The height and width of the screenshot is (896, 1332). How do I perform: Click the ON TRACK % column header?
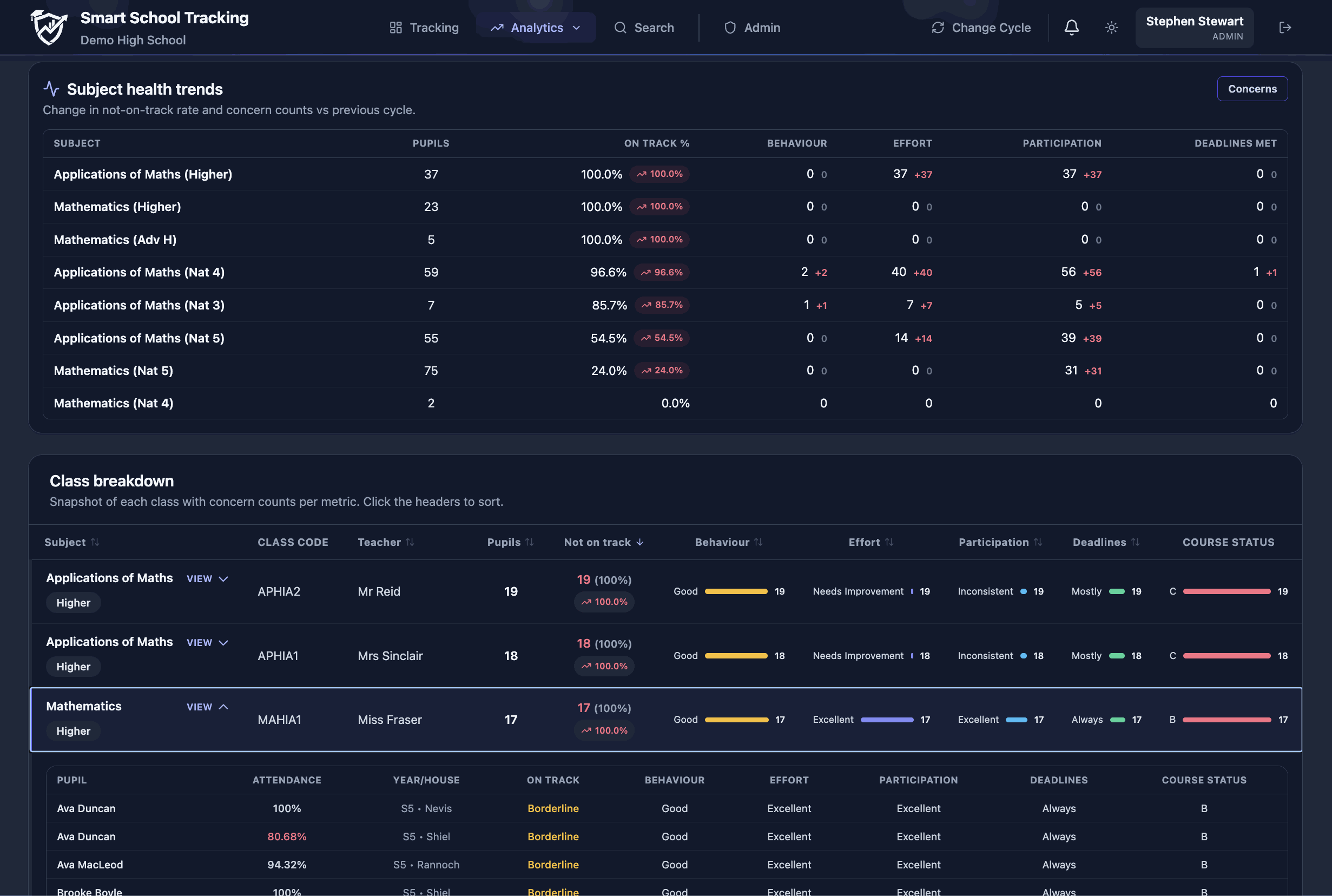coord(657,143)
